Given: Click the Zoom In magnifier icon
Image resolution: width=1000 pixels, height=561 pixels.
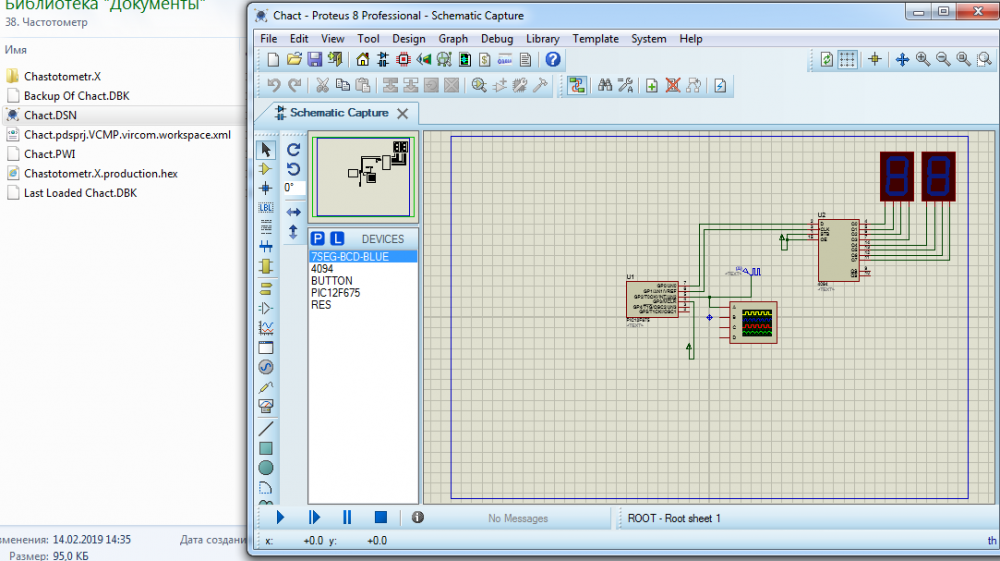Looking at the screenshot, I should click(x=923, y=60).
